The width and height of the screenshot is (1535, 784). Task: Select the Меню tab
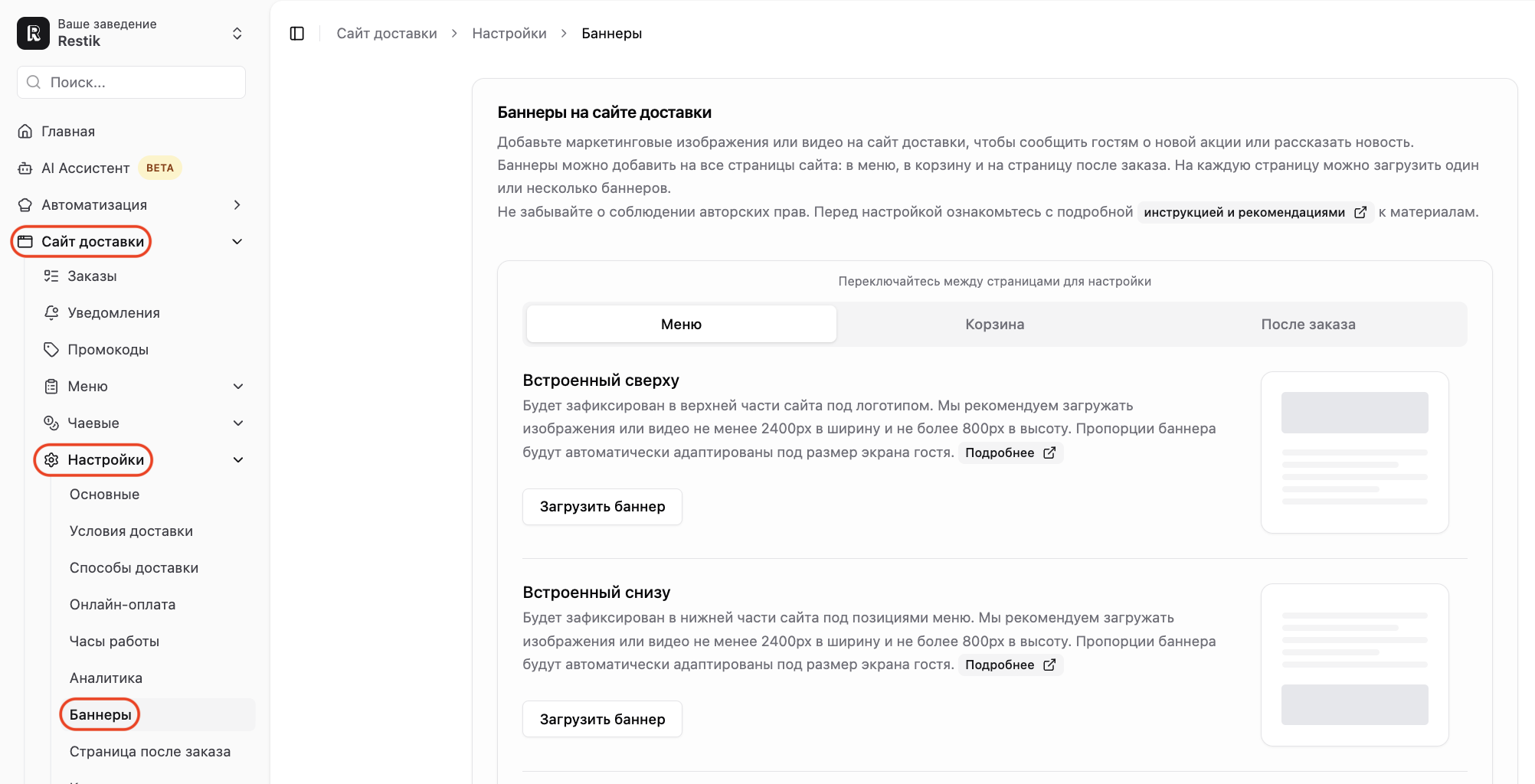pos(681,325)
